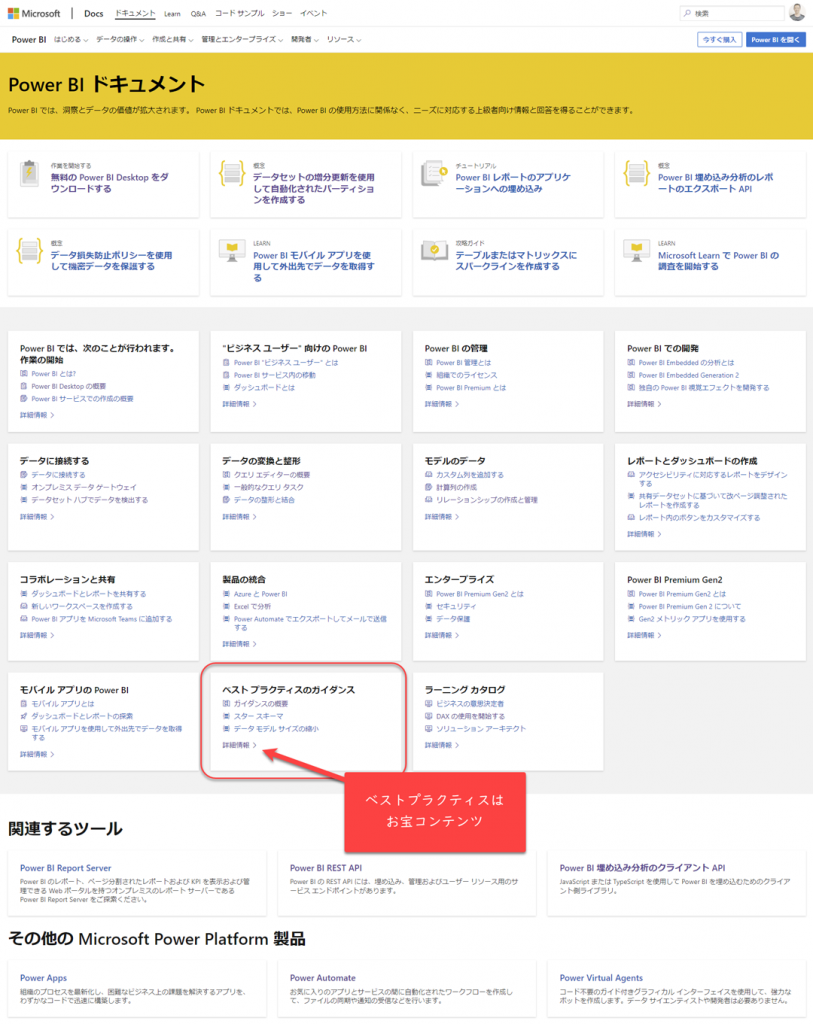
Task: Select the Q&A header tab
Action: coord(198,14)
